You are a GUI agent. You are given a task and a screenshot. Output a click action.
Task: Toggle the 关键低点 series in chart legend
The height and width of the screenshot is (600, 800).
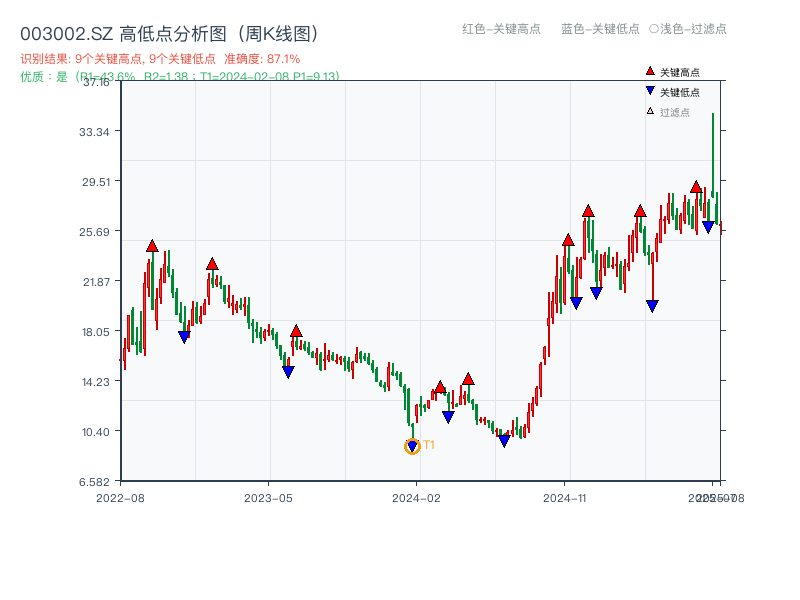672,92
